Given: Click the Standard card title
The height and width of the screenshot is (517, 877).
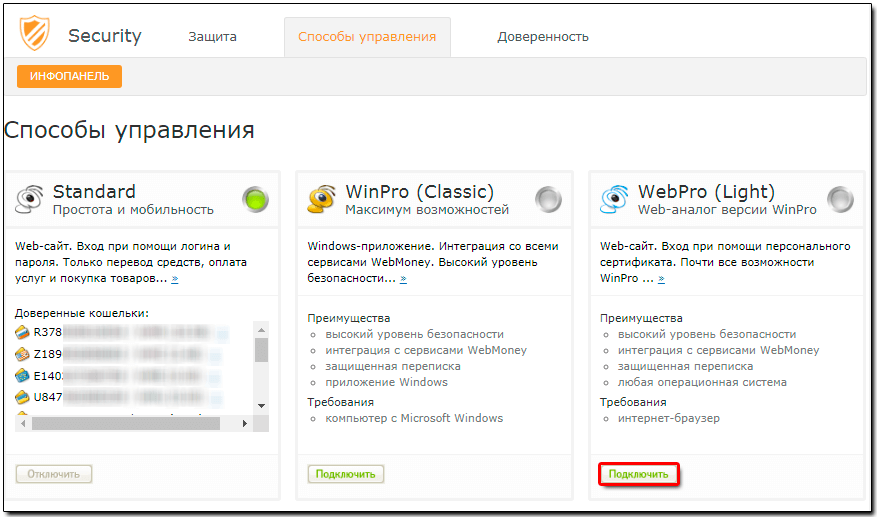Looking at the screenshot, I should tap(94, 191).
